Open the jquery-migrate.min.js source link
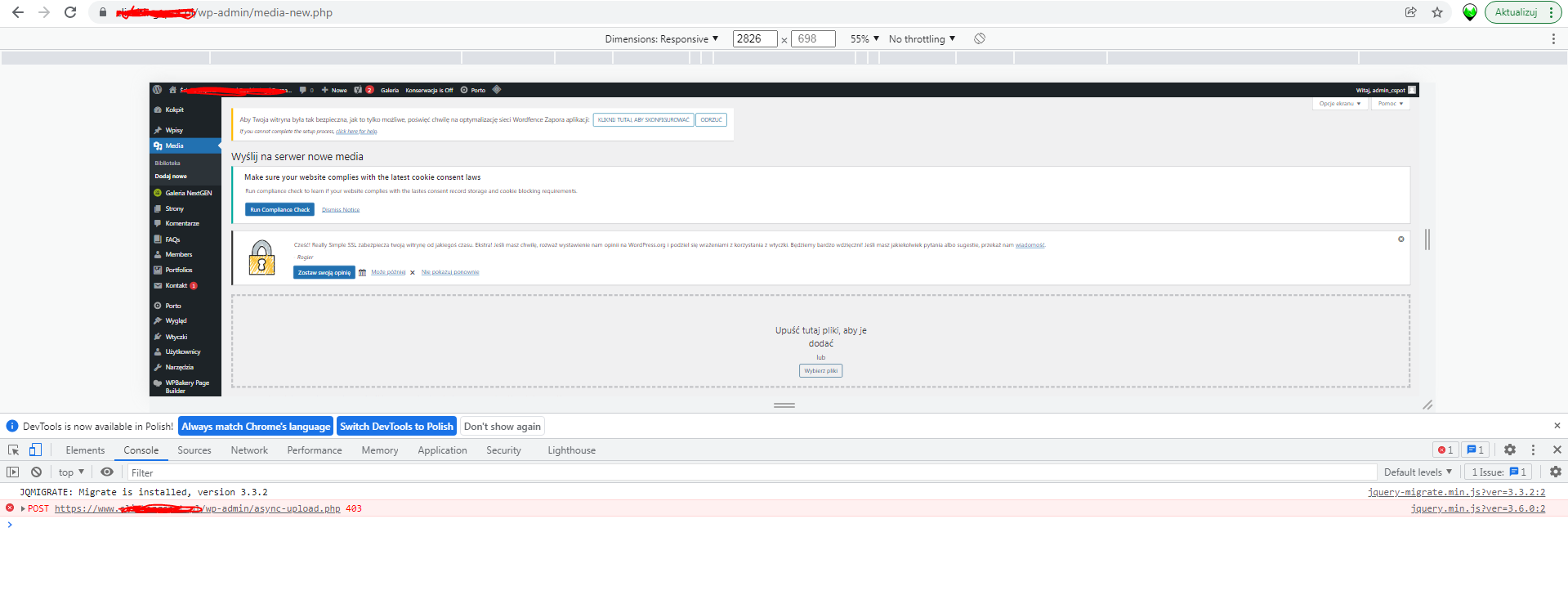Screen dimensions: 1568x613 tap(1456, 492)
